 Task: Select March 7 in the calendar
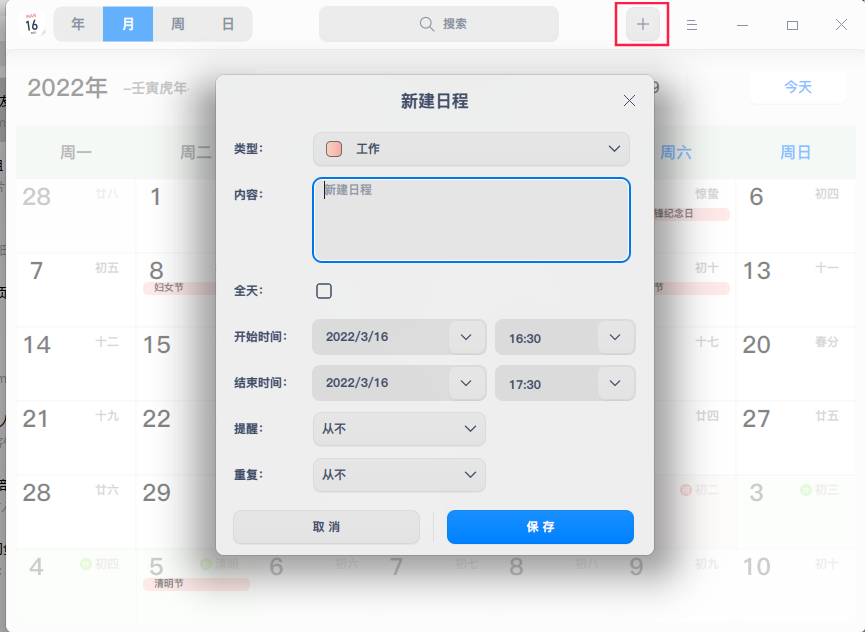click(x=76, y=290)
